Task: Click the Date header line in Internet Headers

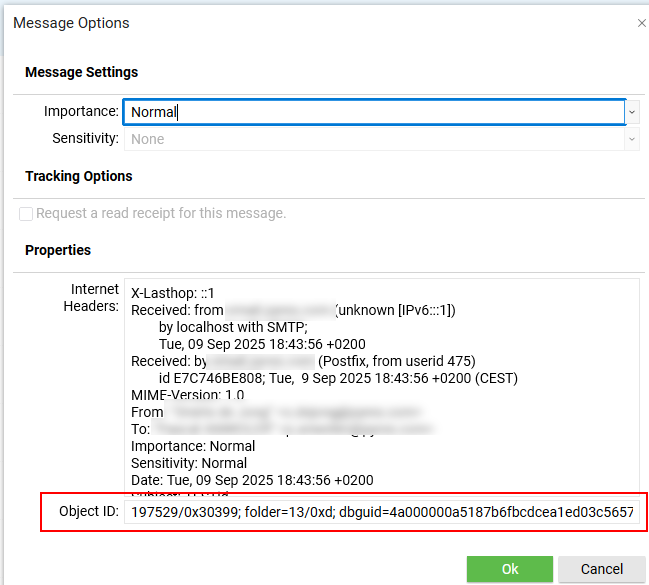Action: [252, 480]
